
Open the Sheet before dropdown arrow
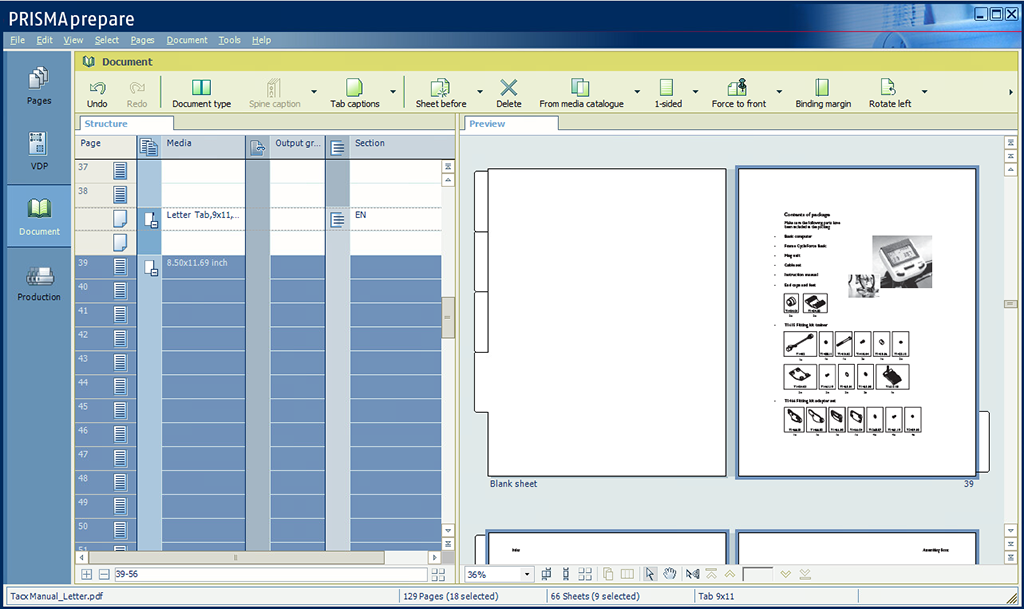(480, 92)
